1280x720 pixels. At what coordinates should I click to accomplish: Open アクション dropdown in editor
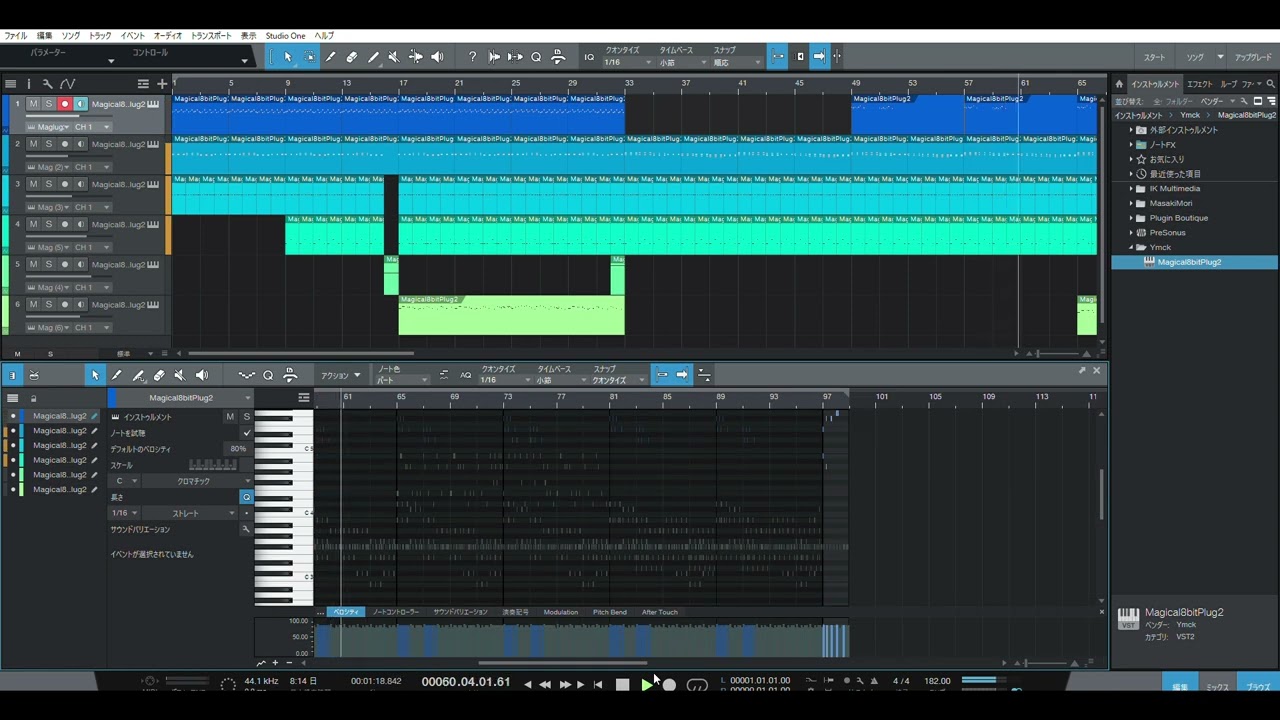pyautogui.click(x=341, y=375)
